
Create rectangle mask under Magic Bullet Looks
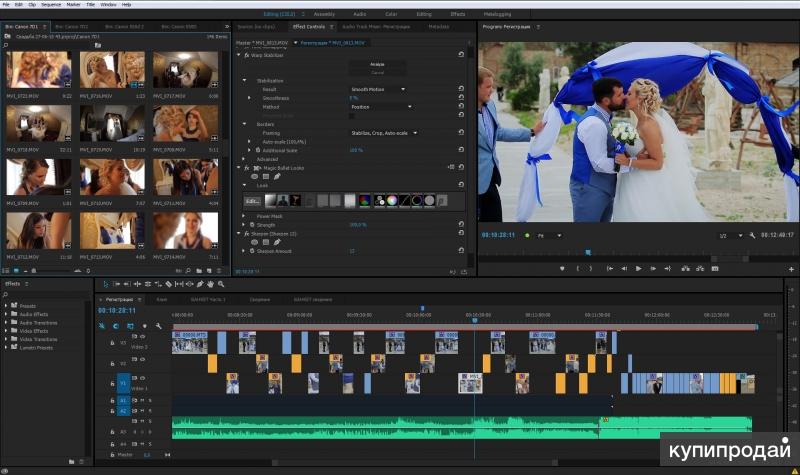coord(266,177)
